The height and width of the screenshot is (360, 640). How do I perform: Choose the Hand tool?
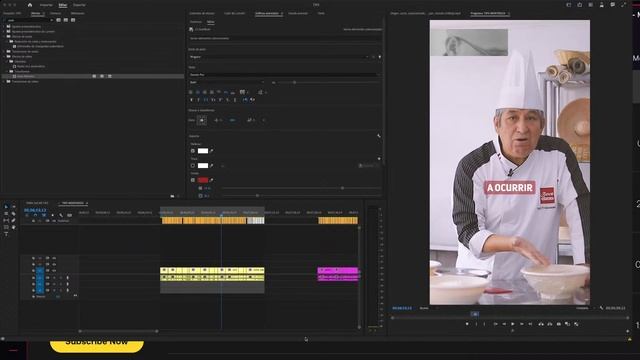click(13, 227)
